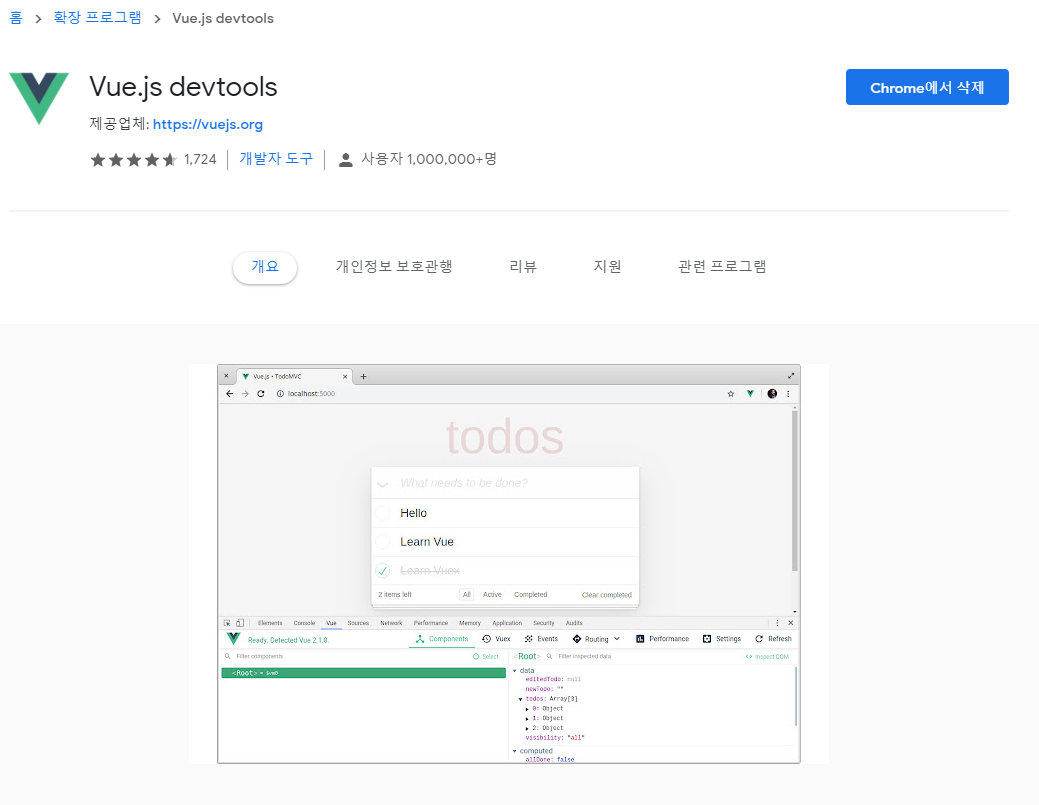Click forward arrow in preview screenshot browser
Image resolution: width=1039 pixels, height=805 pixels.
point(245,394)
